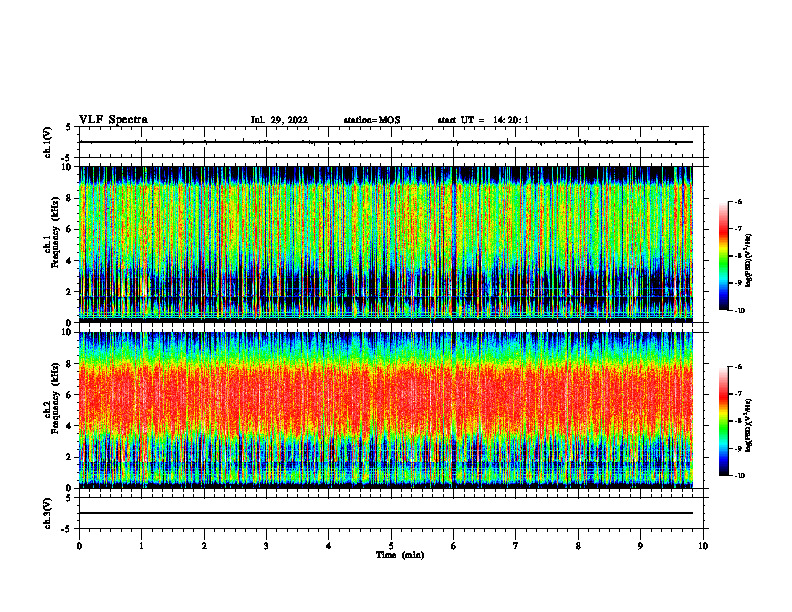Click the "Time (min)" x-axis label
The height and width of the screenshot is (612, 792).
(x=400, y=555)
